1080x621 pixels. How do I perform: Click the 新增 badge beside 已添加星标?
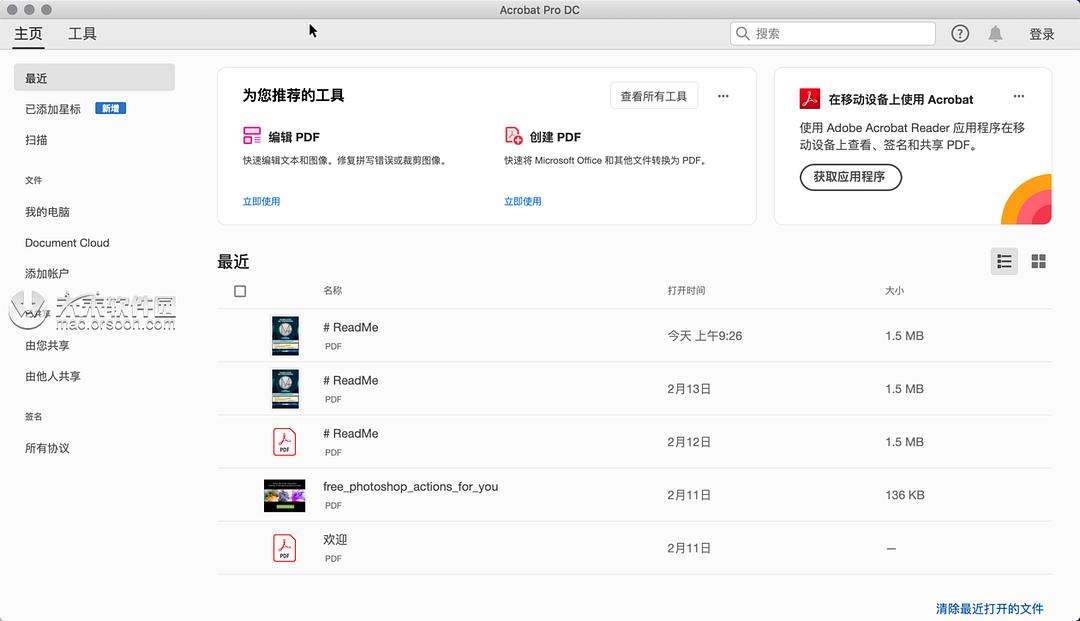[110, 108]
